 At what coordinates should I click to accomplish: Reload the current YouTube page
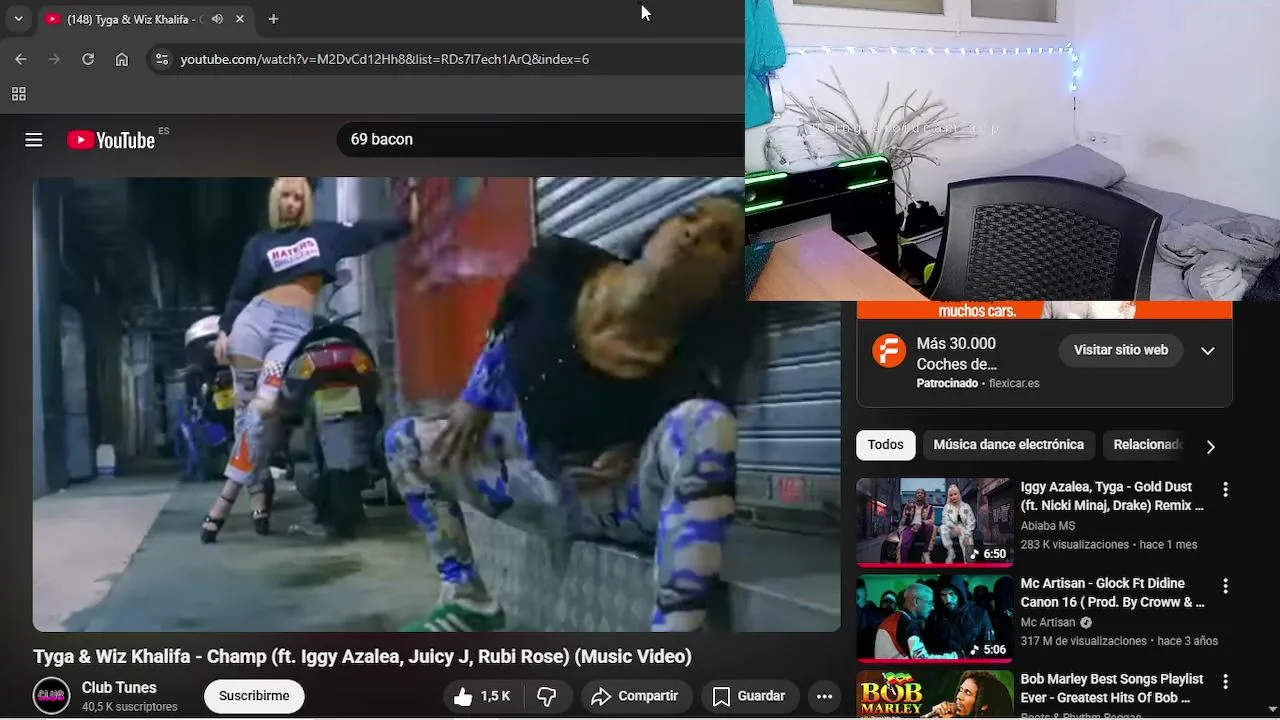[88, 59]
